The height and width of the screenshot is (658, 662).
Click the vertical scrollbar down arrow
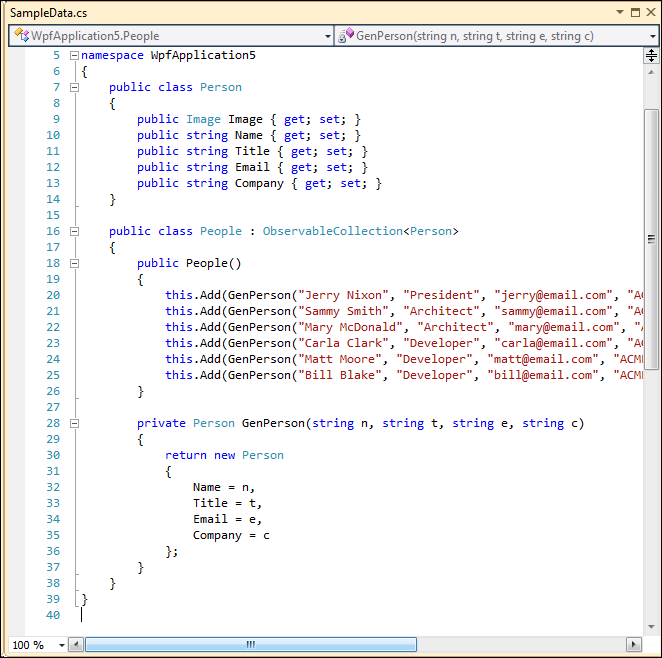click(x=651, y=625)
